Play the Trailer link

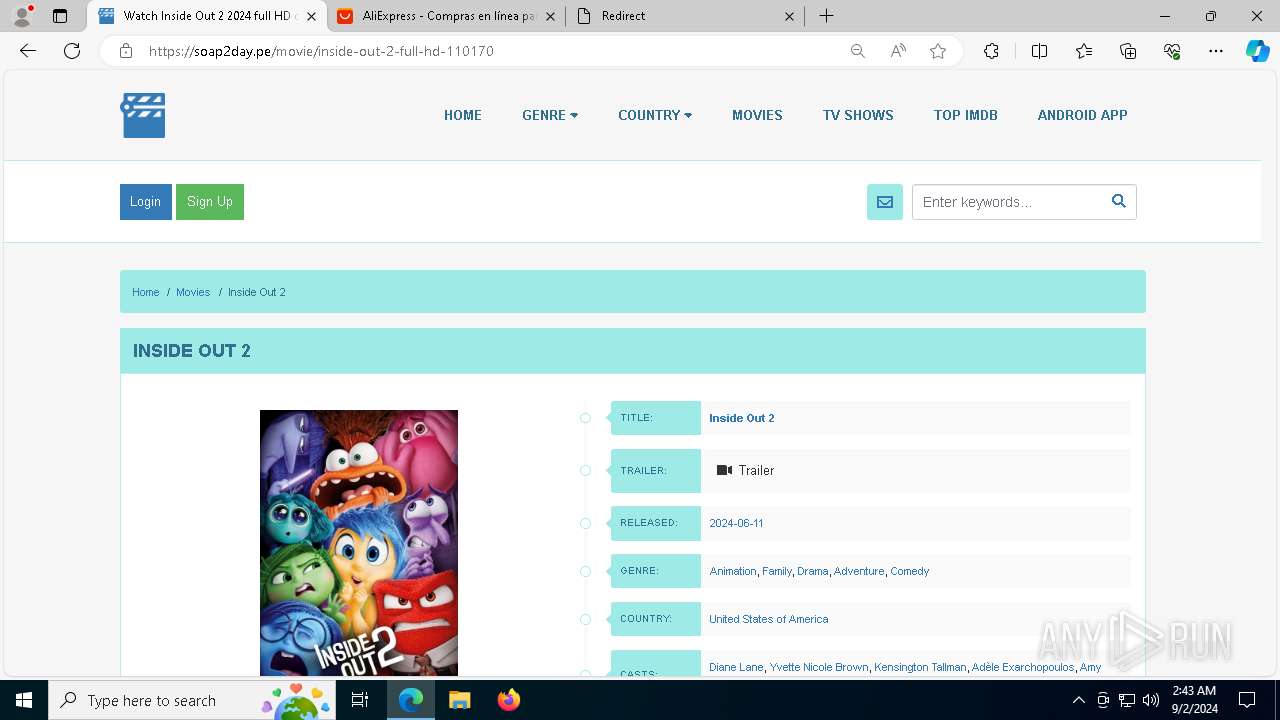(746, 470)
